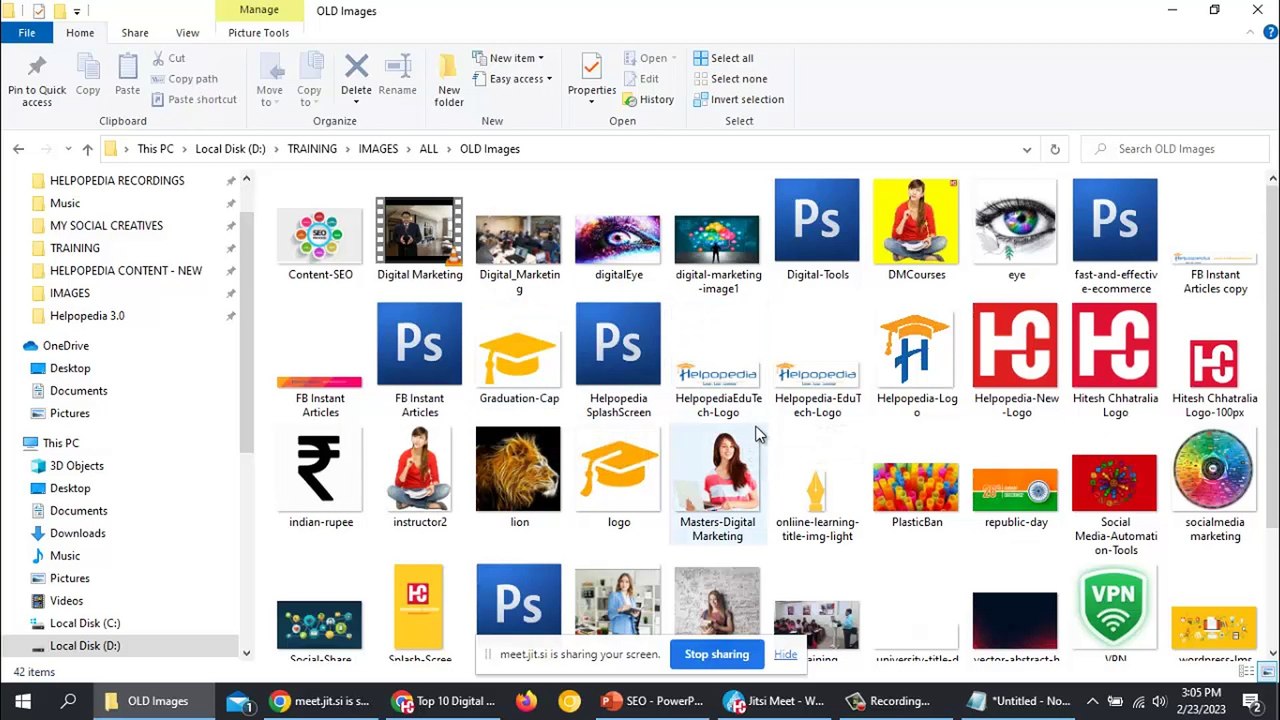Click Copy path in the ribbon
Image resolution: width=1280 pixels, height=720 pixels.
(185, 79)
